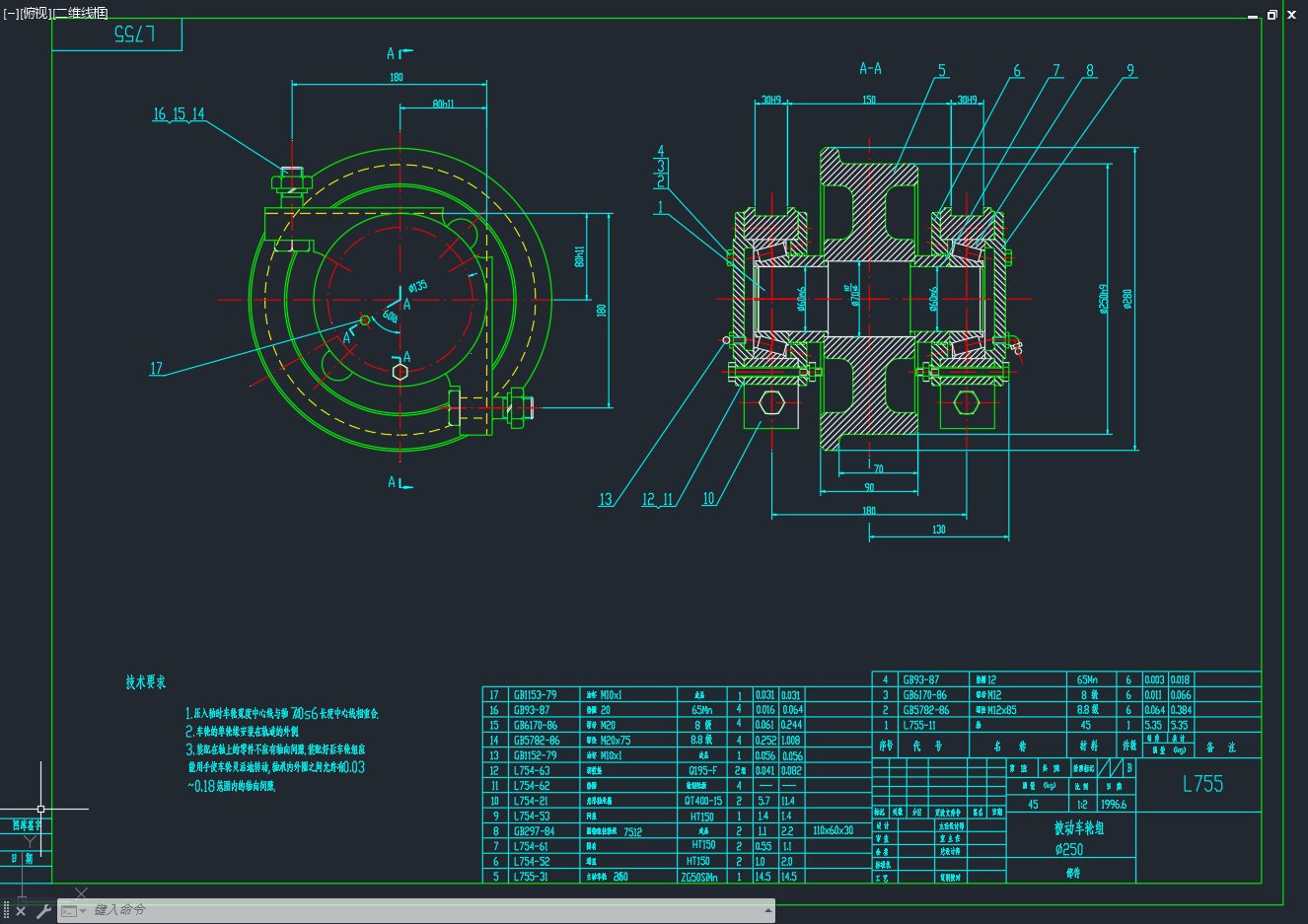Select the ø280 diameter dimension

[1127, 299]
